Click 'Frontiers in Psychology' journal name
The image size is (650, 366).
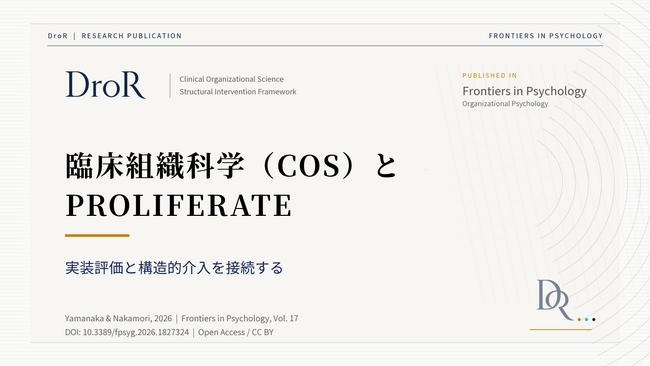[524, 91]
